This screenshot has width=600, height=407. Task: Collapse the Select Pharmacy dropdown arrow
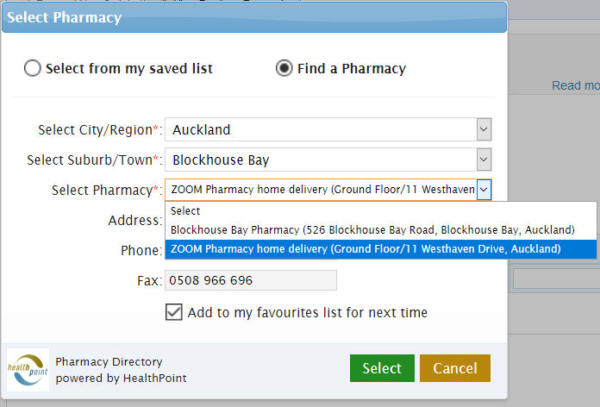click(484, 189)
